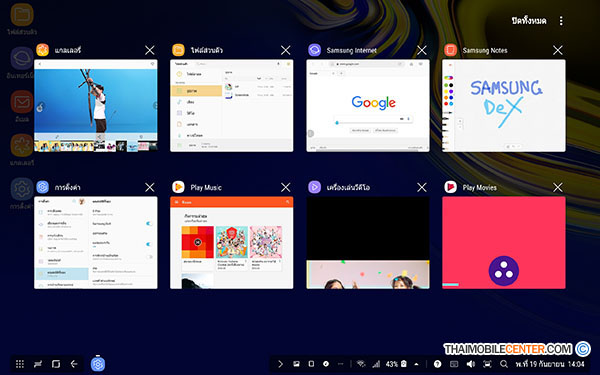Image resolution: width=600 pixels, height=375 pixels.
Task: Click the screen capture icon
Action: pyautogui.click(x=487, y=364)
